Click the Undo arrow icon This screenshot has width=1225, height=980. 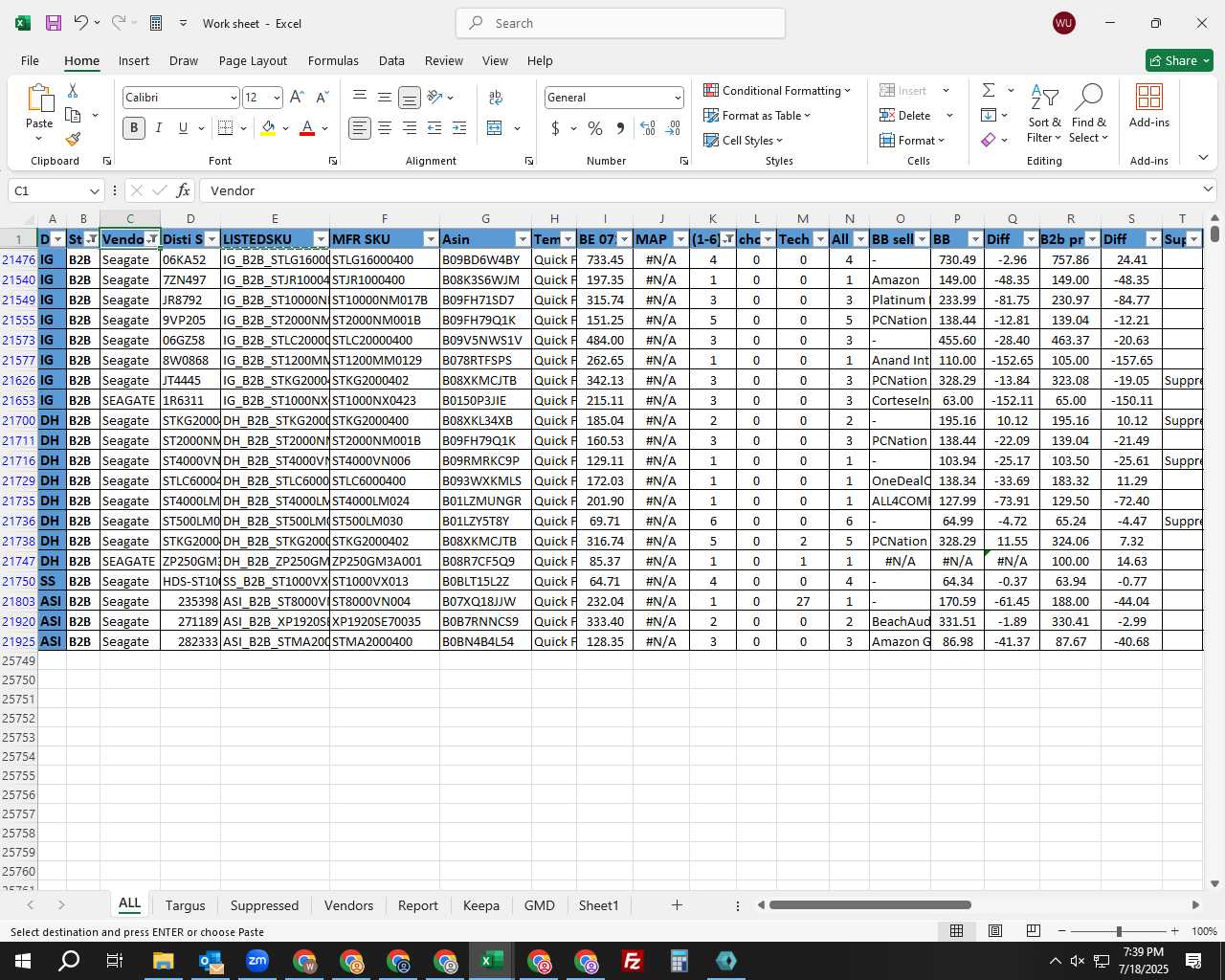[80, 23]
